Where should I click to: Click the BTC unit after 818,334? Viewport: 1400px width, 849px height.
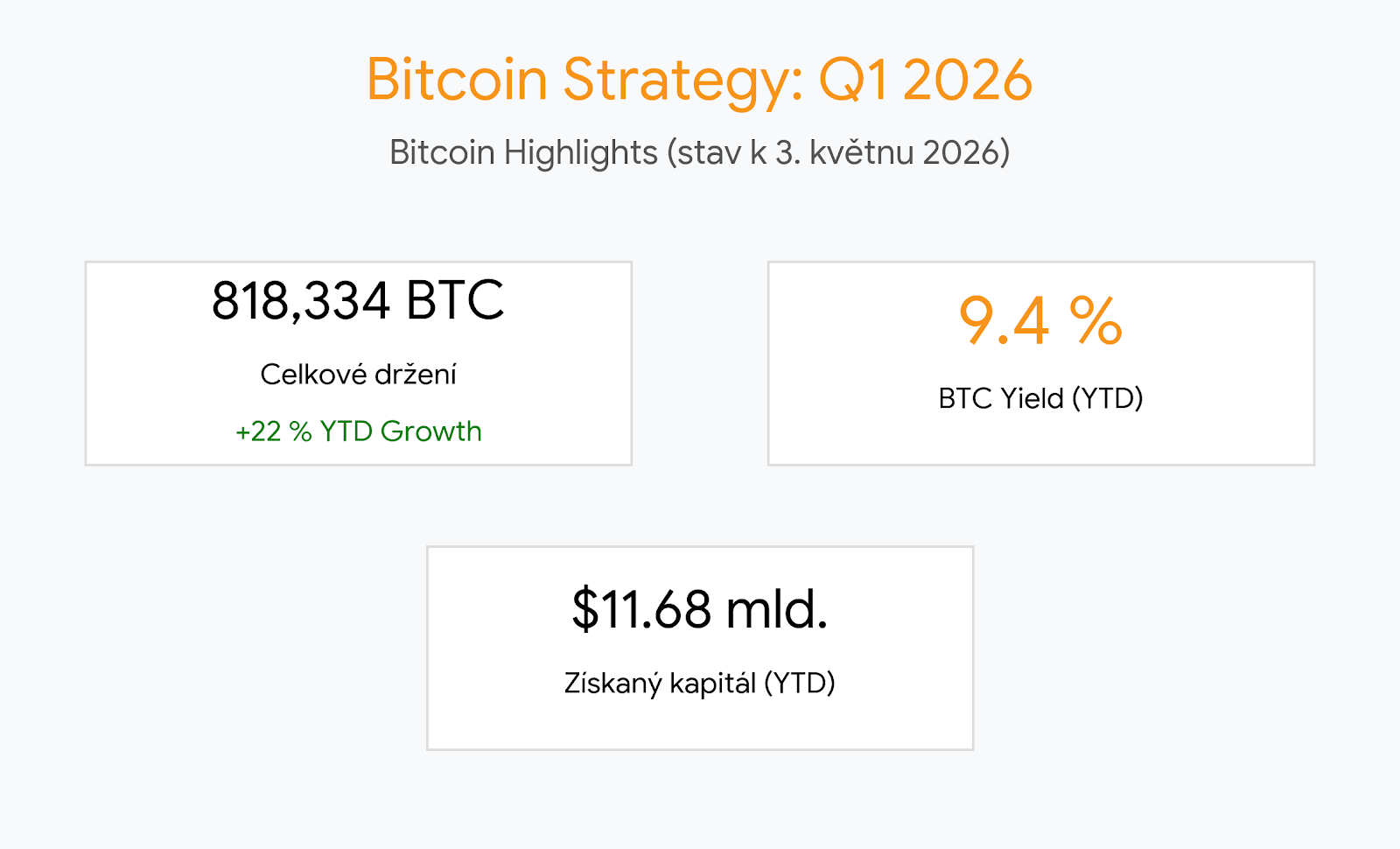coord(455,300)
